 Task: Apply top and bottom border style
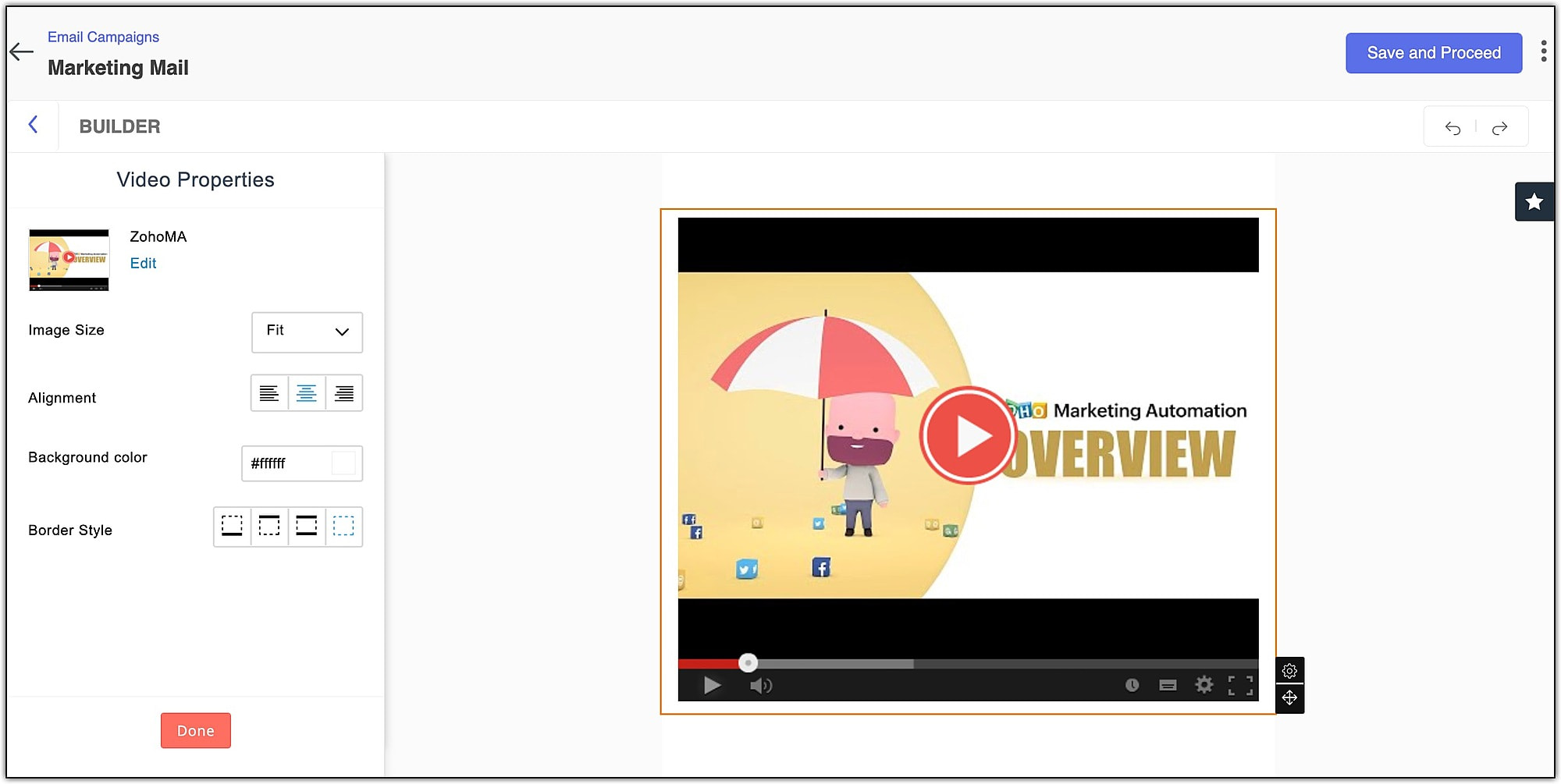click(x=307, y=527)
